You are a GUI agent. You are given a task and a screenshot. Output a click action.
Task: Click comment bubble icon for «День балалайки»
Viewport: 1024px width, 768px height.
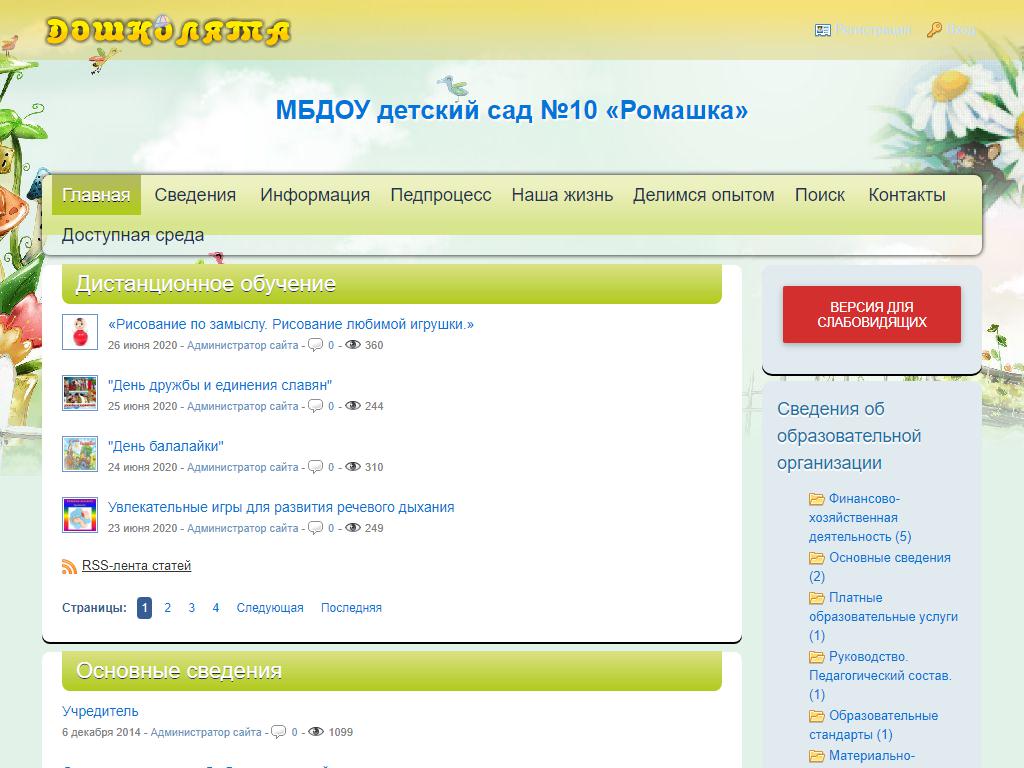click(x=315, y=467)
